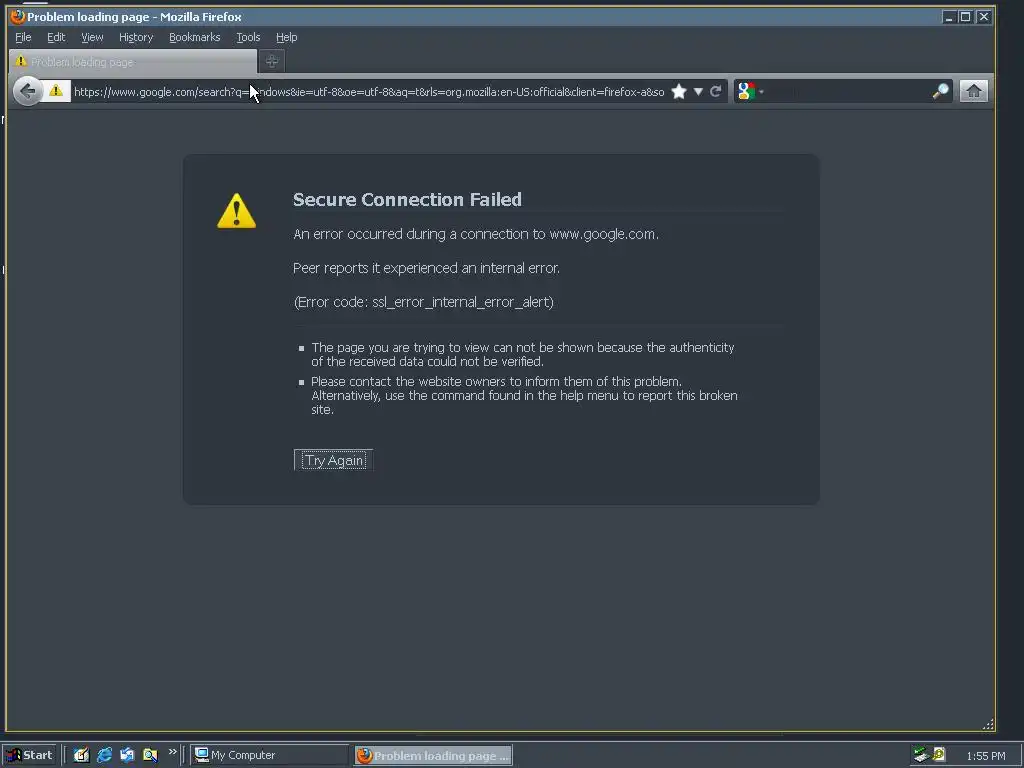Click the Firefox Problem loading page taskbar button
This screenshot has width=1024, height=768.
click(x=434, y=756)
